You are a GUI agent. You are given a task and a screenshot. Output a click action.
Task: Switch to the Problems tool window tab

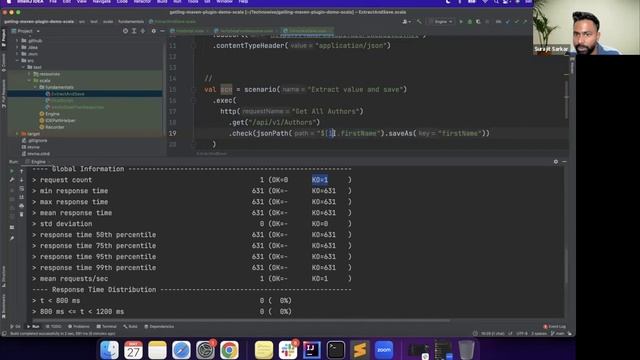click(x=78, y=327)
